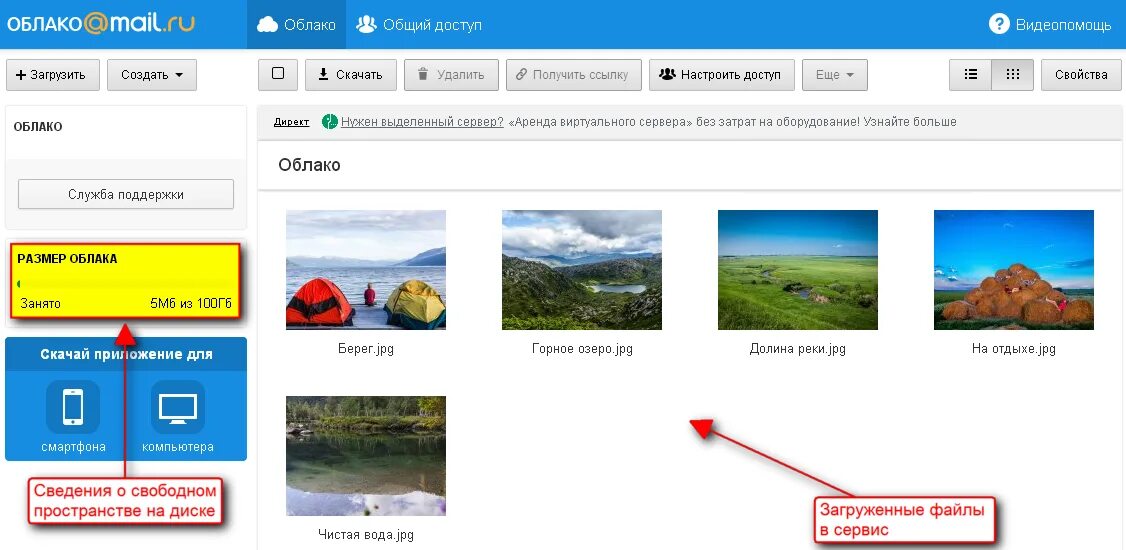Viewport: 1126px width, 550px height.
Task: Switch to grid view icon
Action: click(1013, 75)
